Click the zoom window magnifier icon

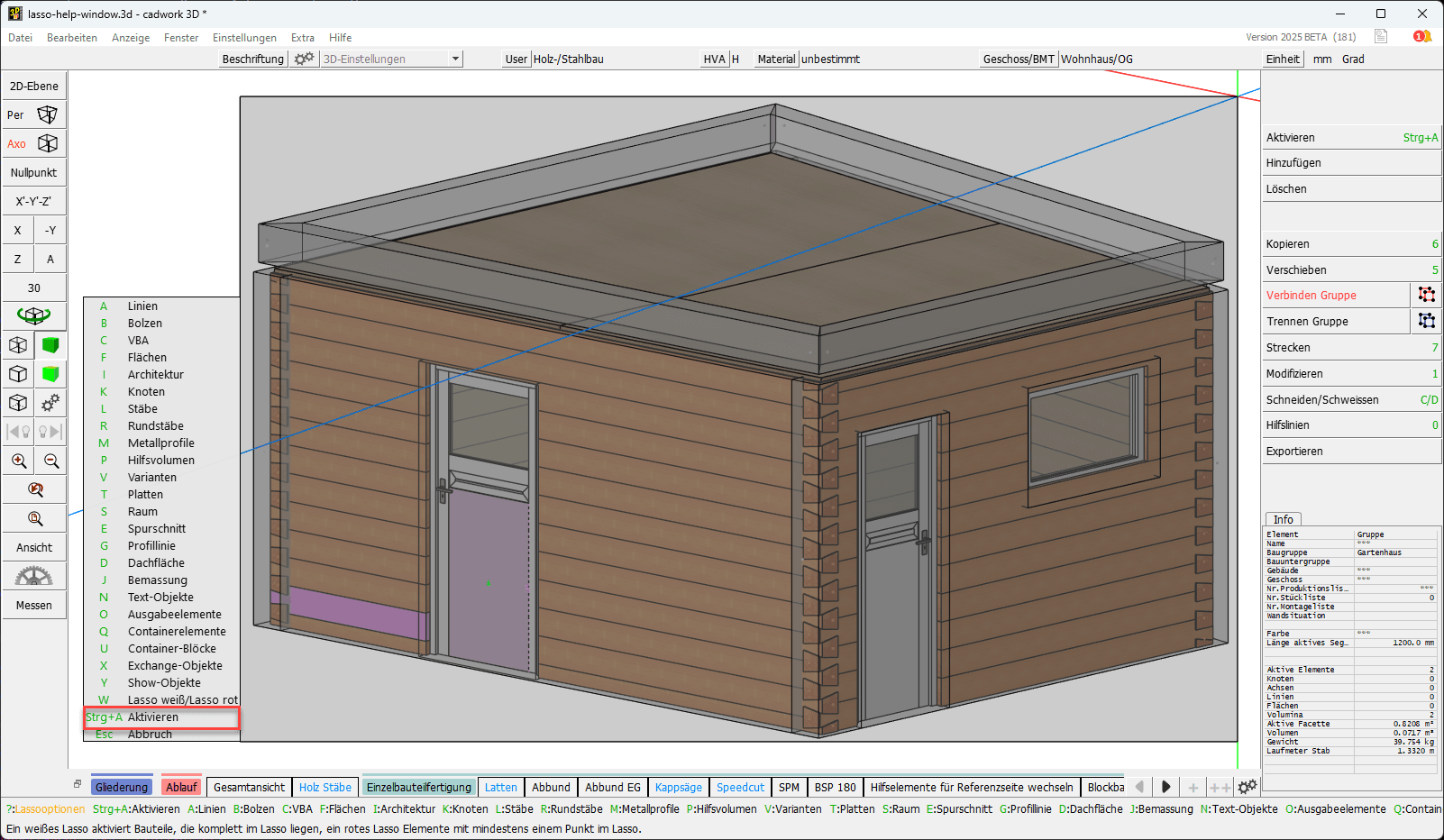(x=34, y=518)
